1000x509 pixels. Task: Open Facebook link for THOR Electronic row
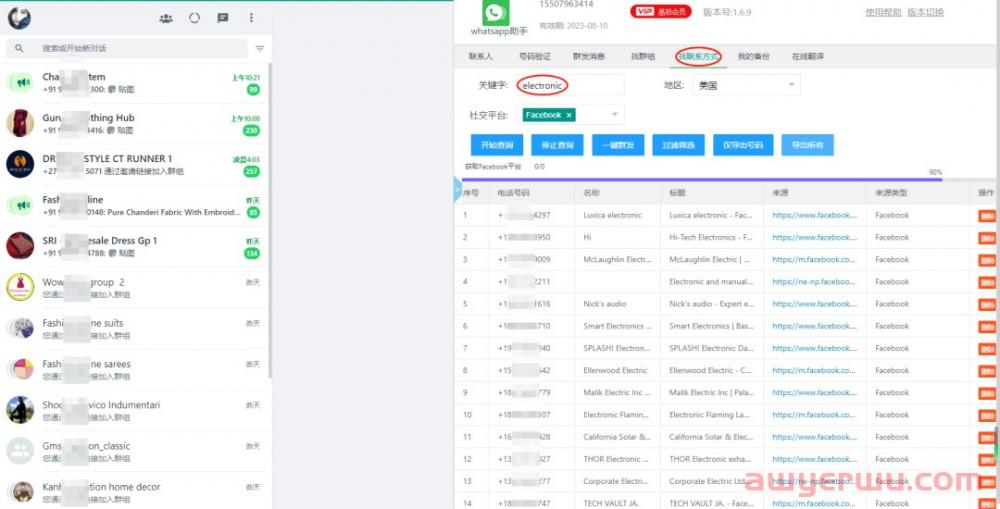click(814, 459)
